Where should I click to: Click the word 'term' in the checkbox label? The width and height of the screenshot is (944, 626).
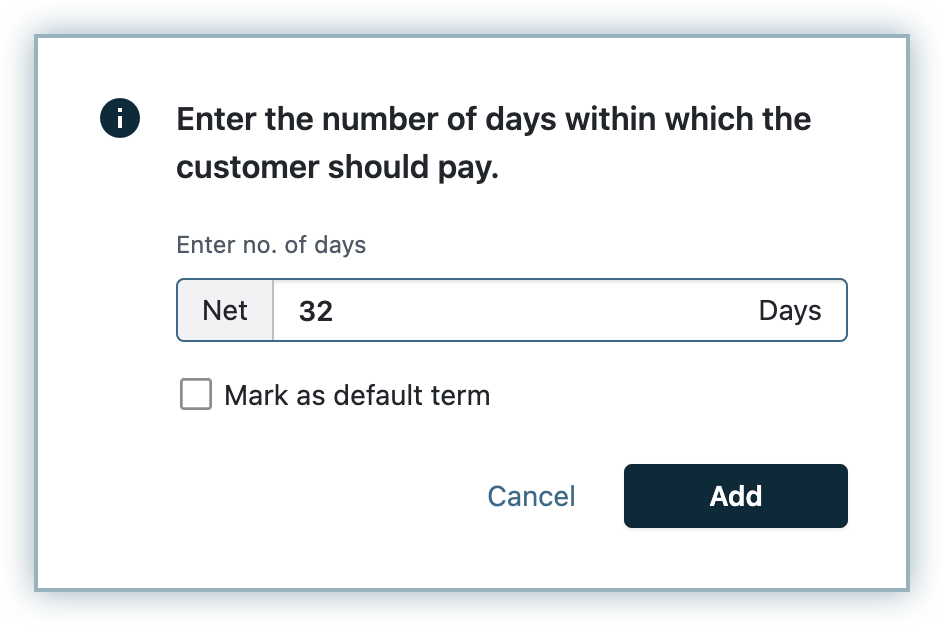(460, 396)
